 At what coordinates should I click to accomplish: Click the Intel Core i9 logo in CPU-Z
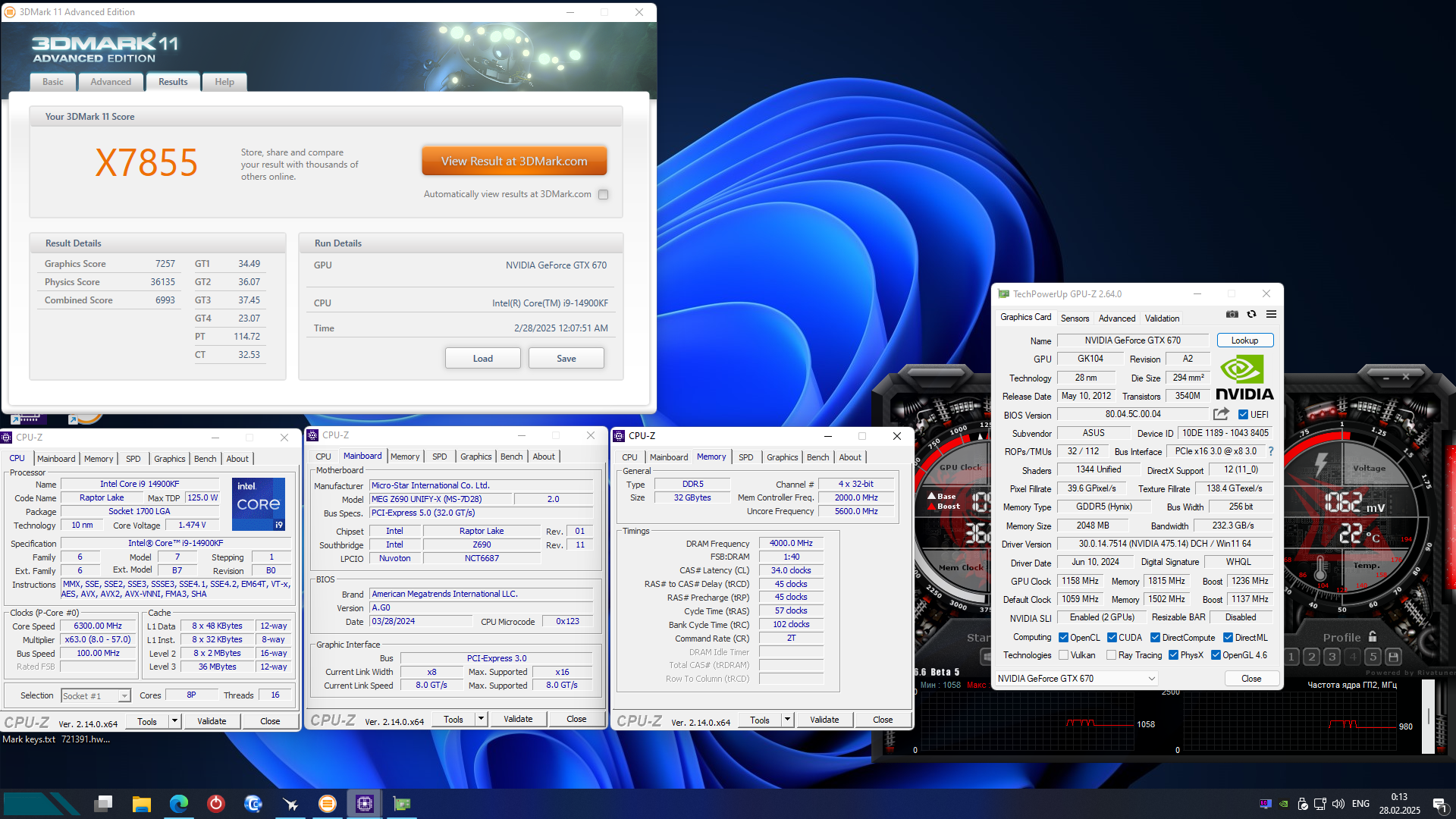pos(259,504)
